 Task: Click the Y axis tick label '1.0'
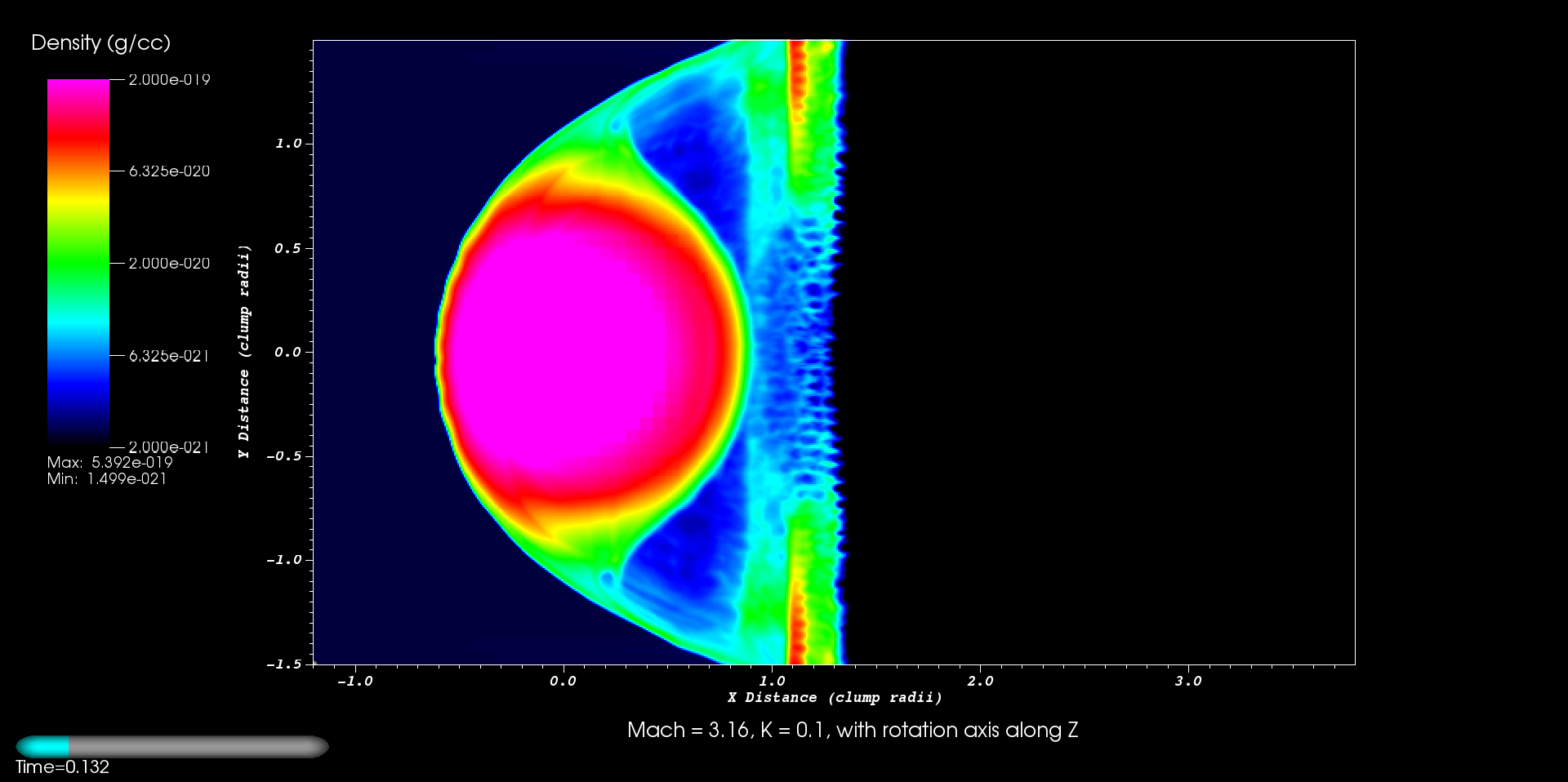coord(288,144)
